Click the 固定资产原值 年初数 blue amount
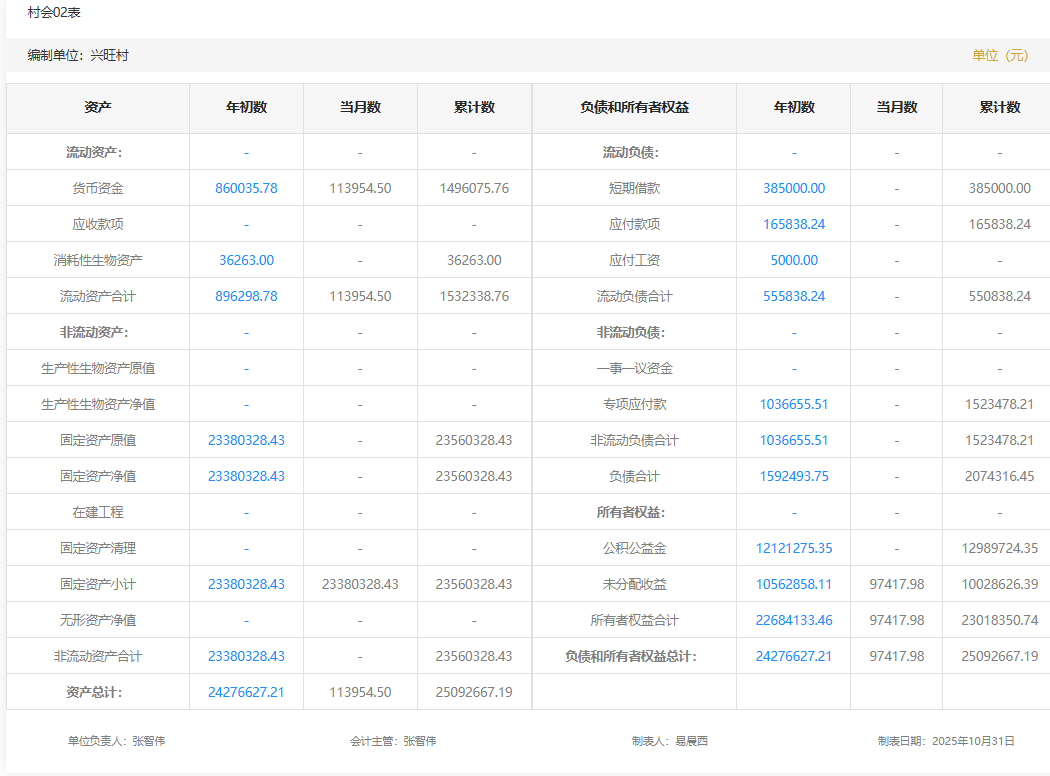1050x776 pixels. point(246,440)
